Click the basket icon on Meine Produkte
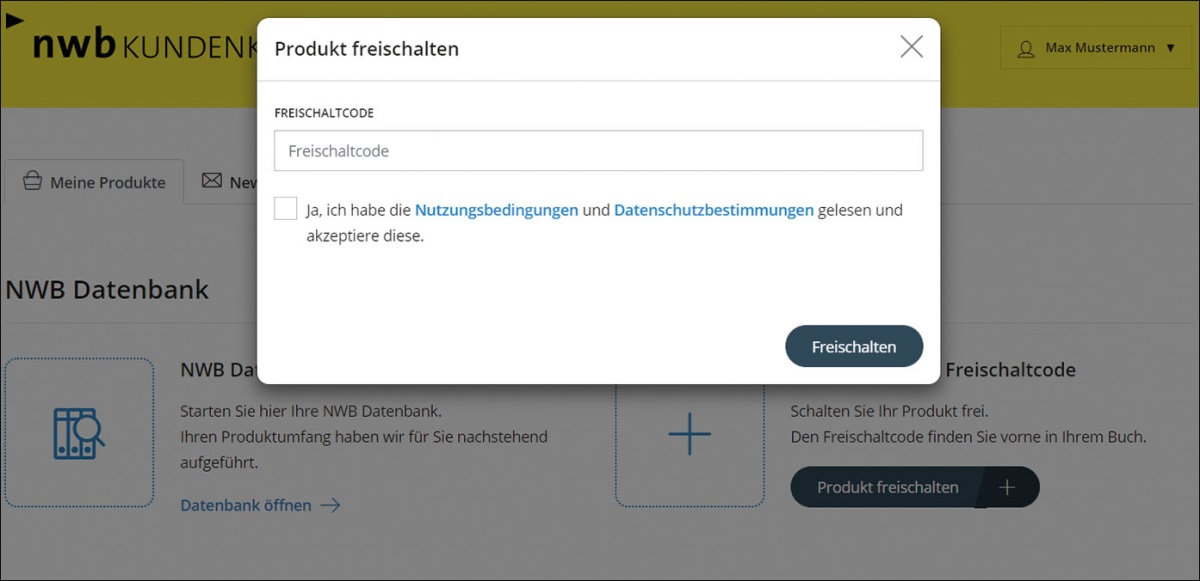The width and height of the screenshot is (1200, 581). click(x=32, y=182)
